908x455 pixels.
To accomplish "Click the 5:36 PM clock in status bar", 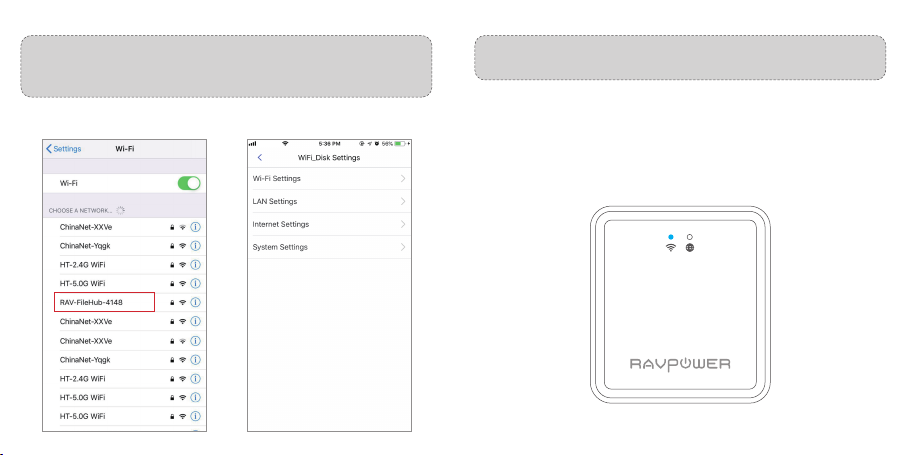I will (329, 144).
